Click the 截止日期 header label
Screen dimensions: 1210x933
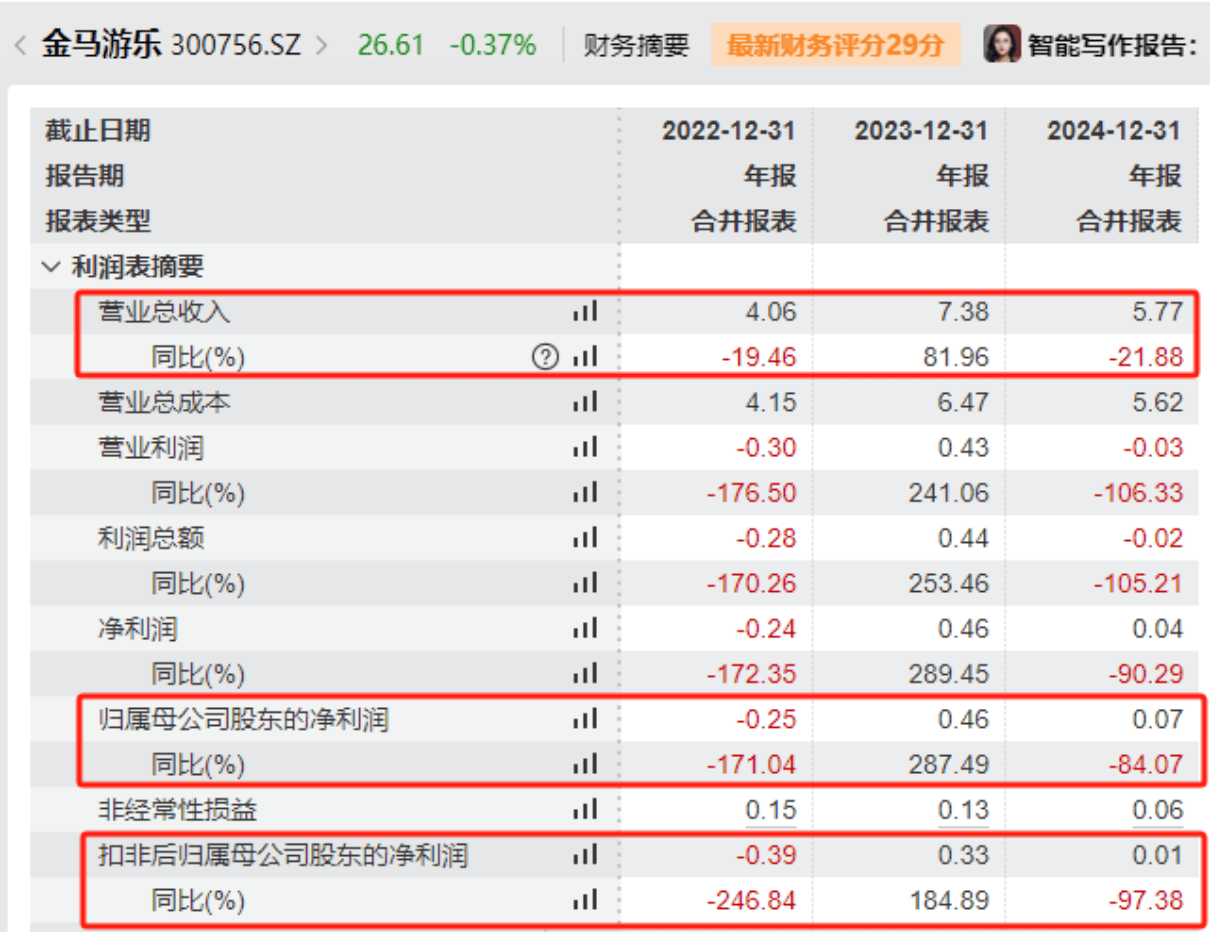point(98,130)
